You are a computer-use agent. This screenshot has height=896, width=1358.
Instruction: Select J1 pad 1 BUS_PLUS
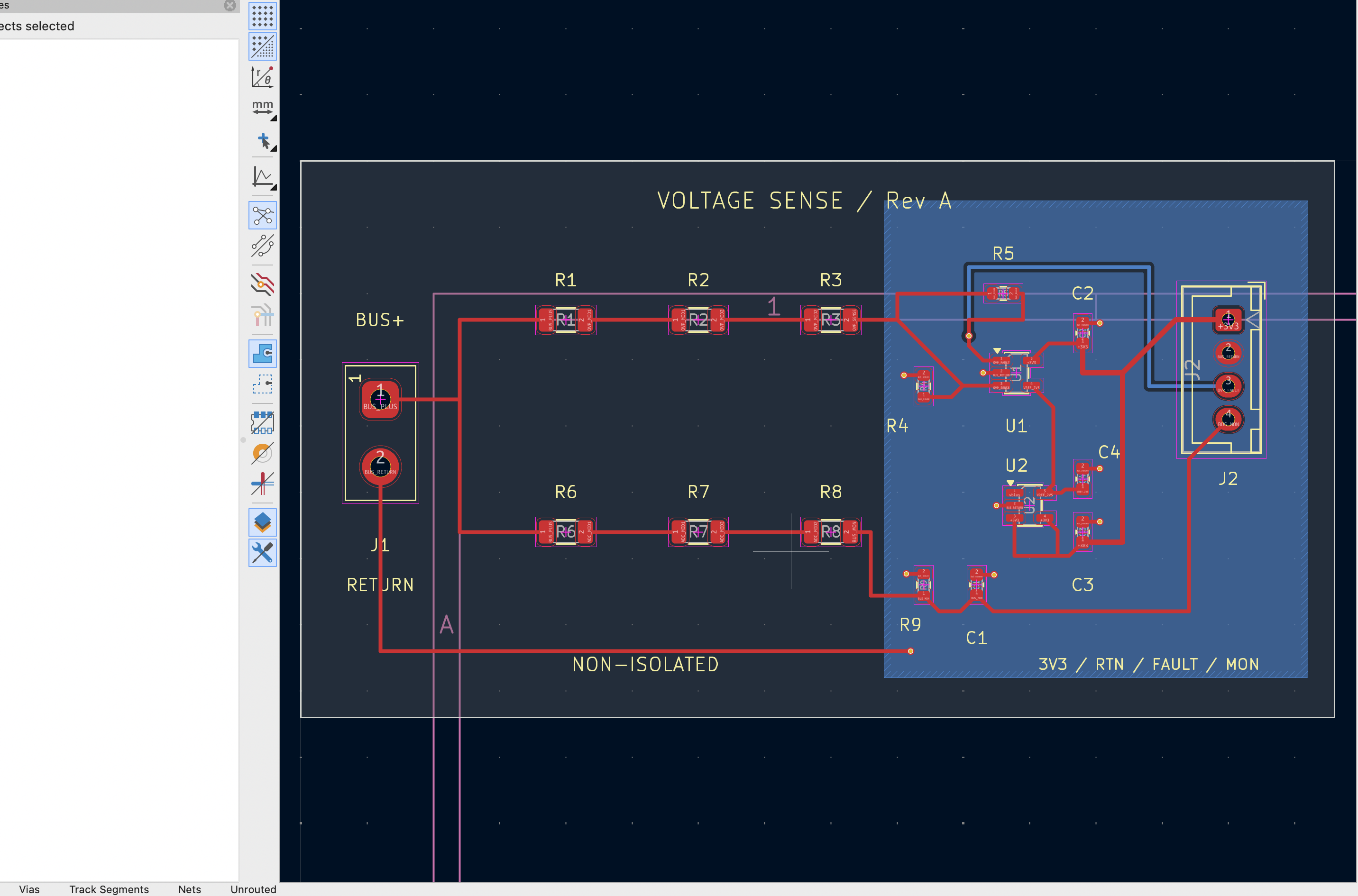pyautogui.click(x=380, y=399)
